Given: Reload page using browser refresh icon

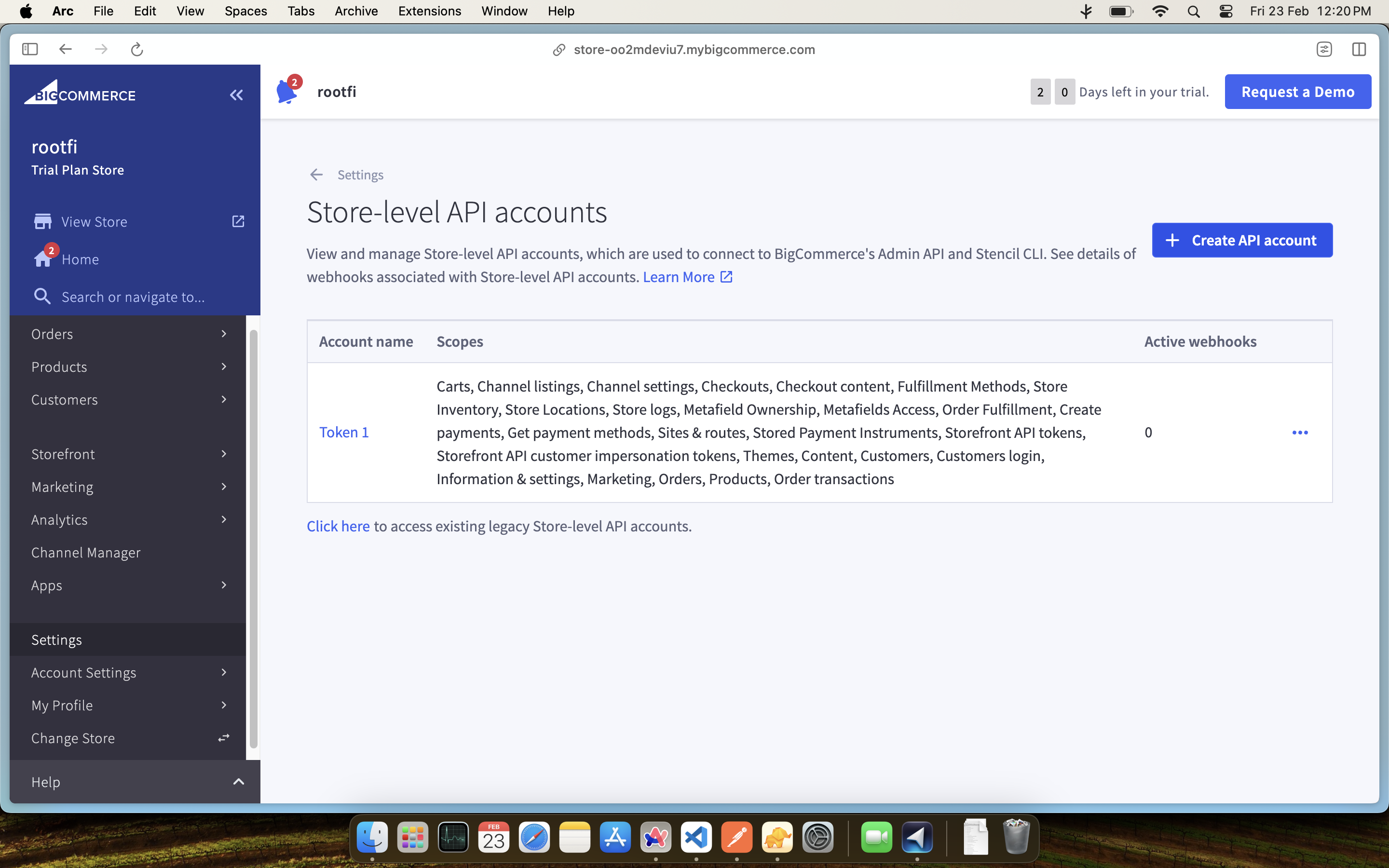Looking at the screenshot, I should click(x=136, y=49).
